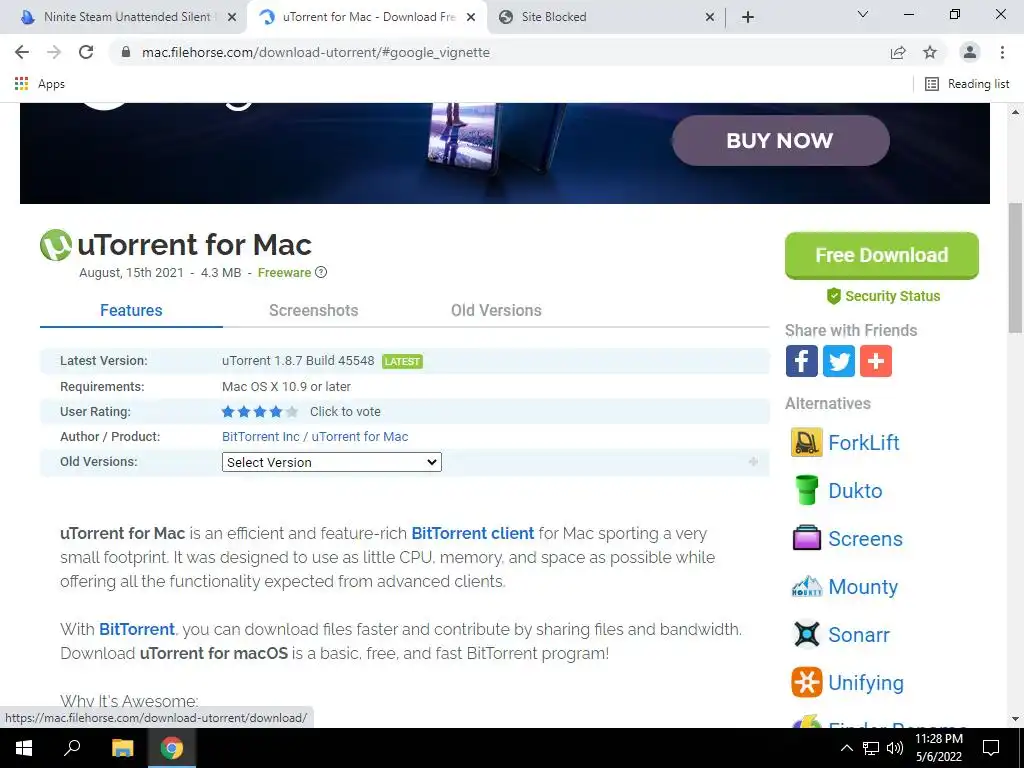Switch to the Screenshots tab
This screenshot has width=1024, height=768.
(x=313, y=310)
